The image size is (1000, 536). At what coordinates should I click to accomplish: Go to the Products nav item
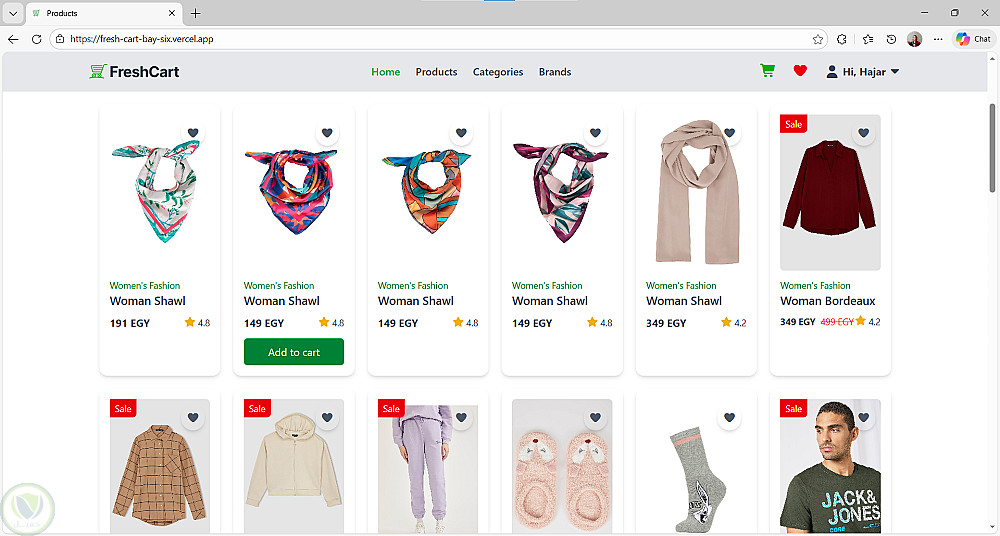tap(436, 72)
